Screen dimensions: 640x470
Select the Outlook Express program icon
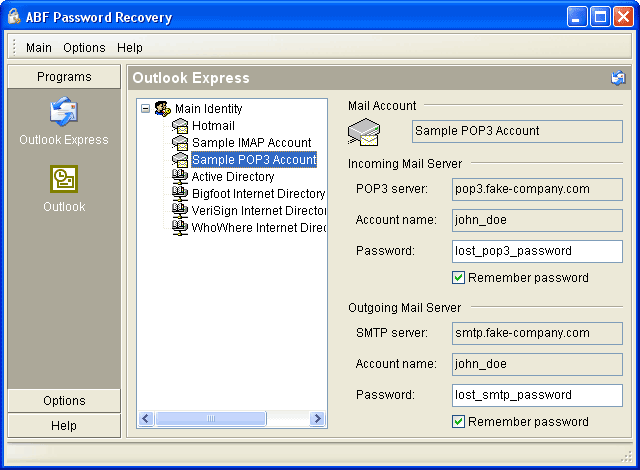point(64,112)
